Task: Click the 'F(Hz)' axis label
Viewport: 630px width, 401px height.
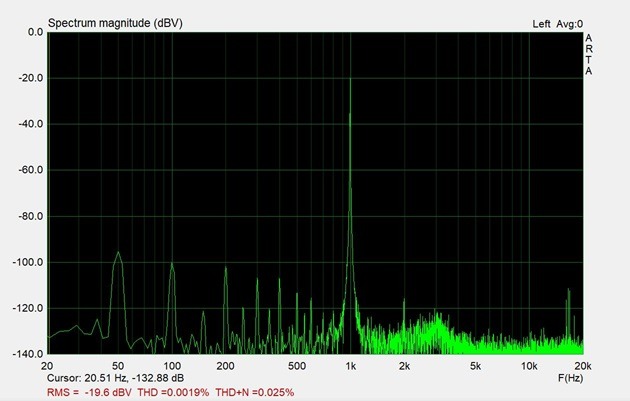Action: coord(570,378)
